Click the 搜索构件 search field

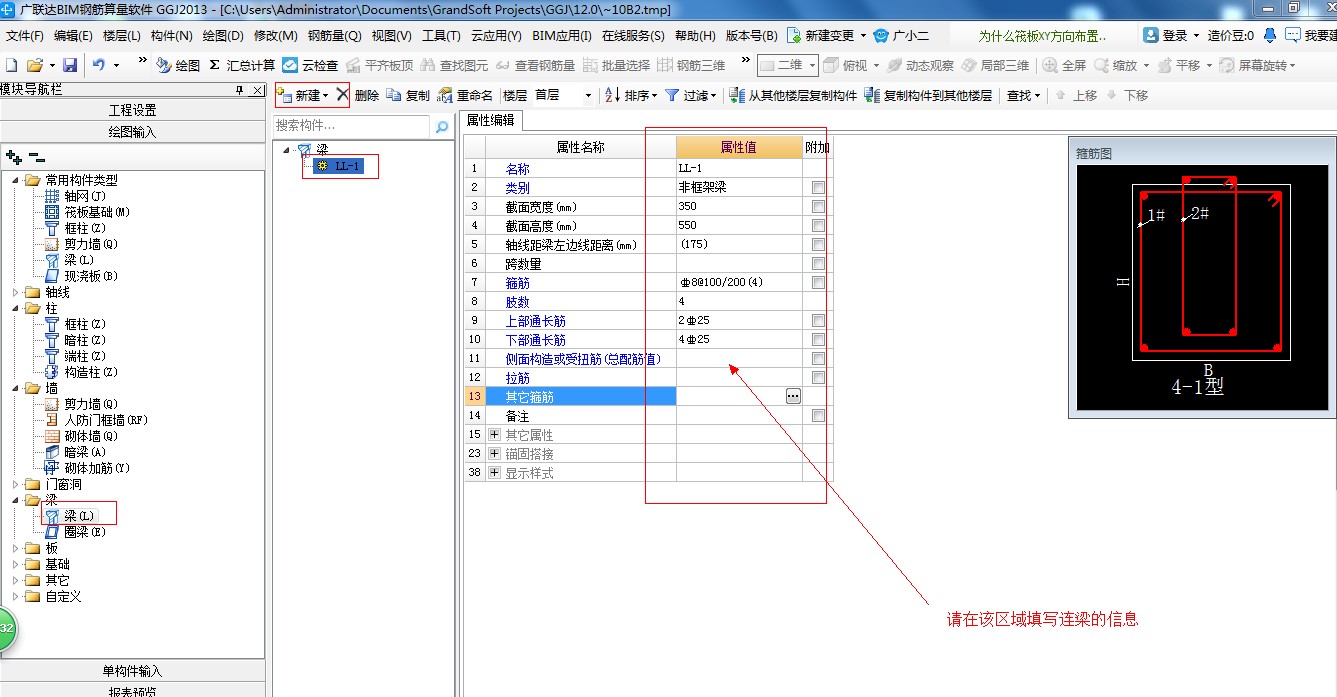[x=351, y=126]
